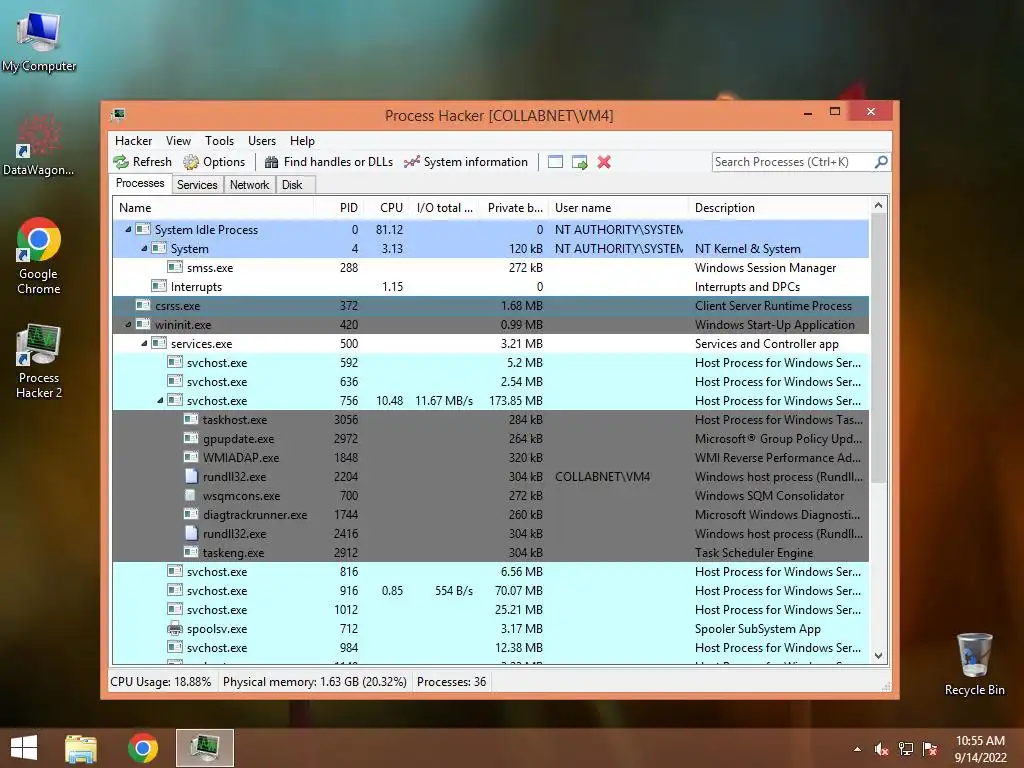Collapse the System Idle Process tree
This screenshot has width=1024, height=768.
128,229
